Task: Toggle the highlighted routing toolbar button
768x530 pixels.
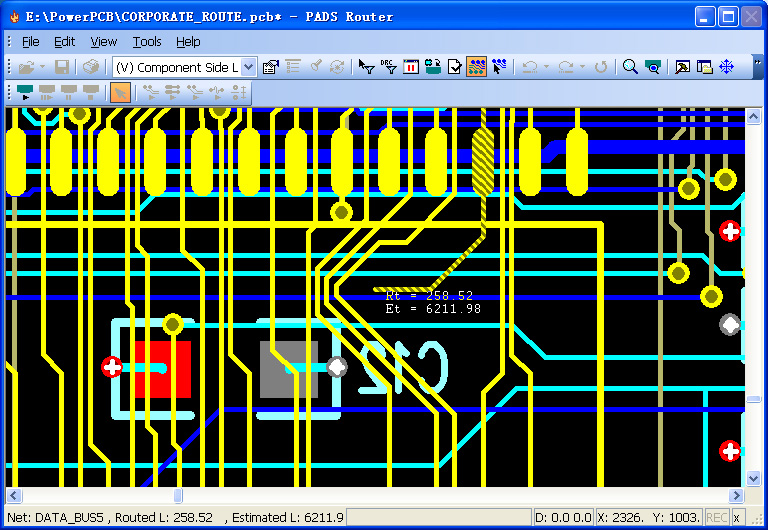Action: click(477, 67)
